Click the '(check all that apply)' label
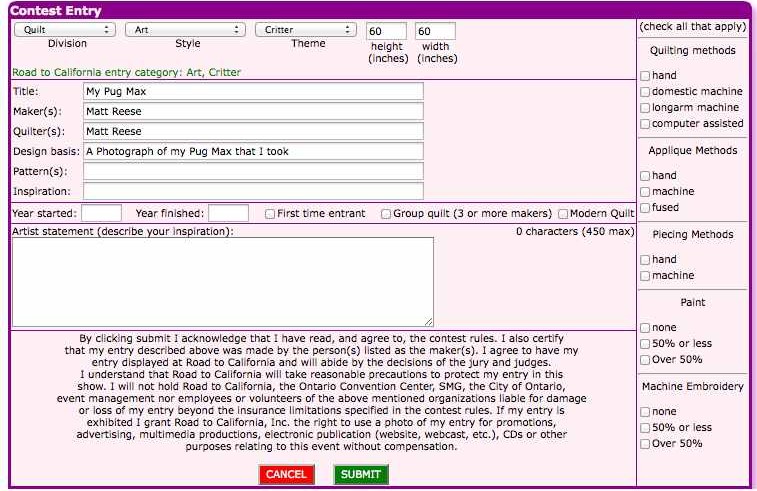Image resolution: width=757 pixels, height=491 pixels. pyautogui.click(x=693, y=27)
